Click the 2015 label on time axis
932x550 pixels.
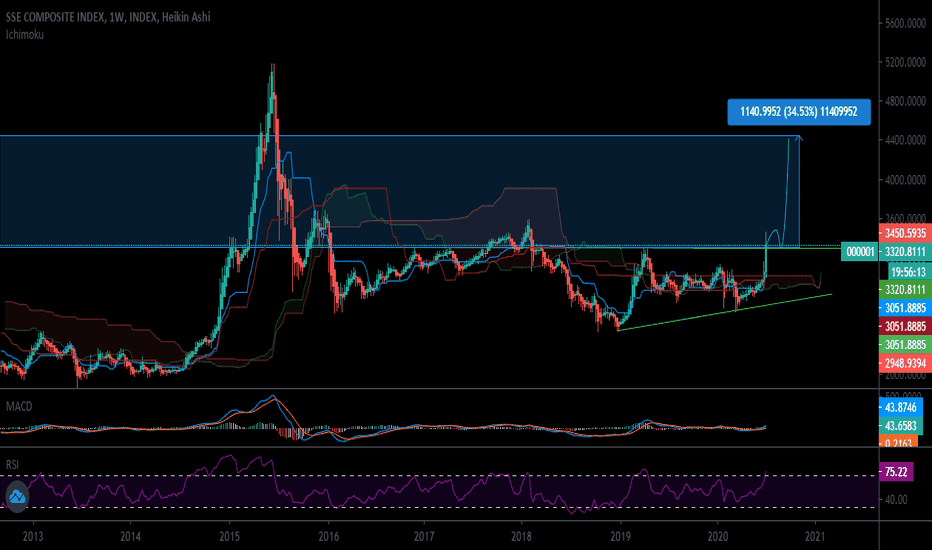pos(229,537)
